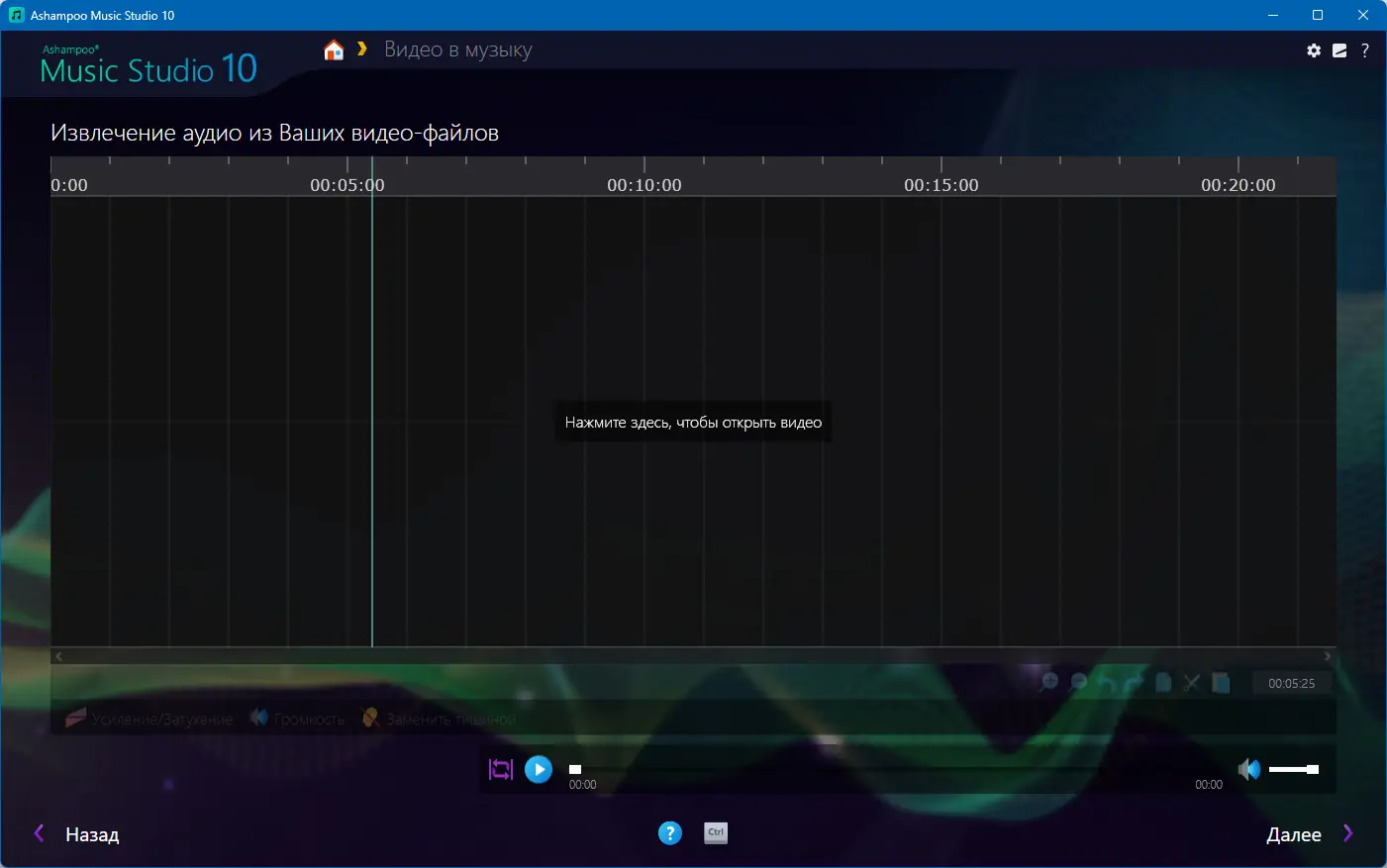Click the playback position handle

[x=575, y=769]
